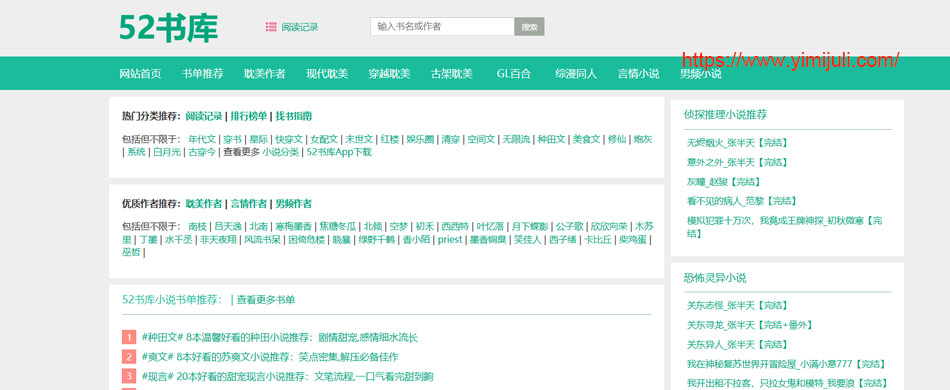Select the 女配文 category link
Viewport: 950px width, 390px height.
click(324, 139)
